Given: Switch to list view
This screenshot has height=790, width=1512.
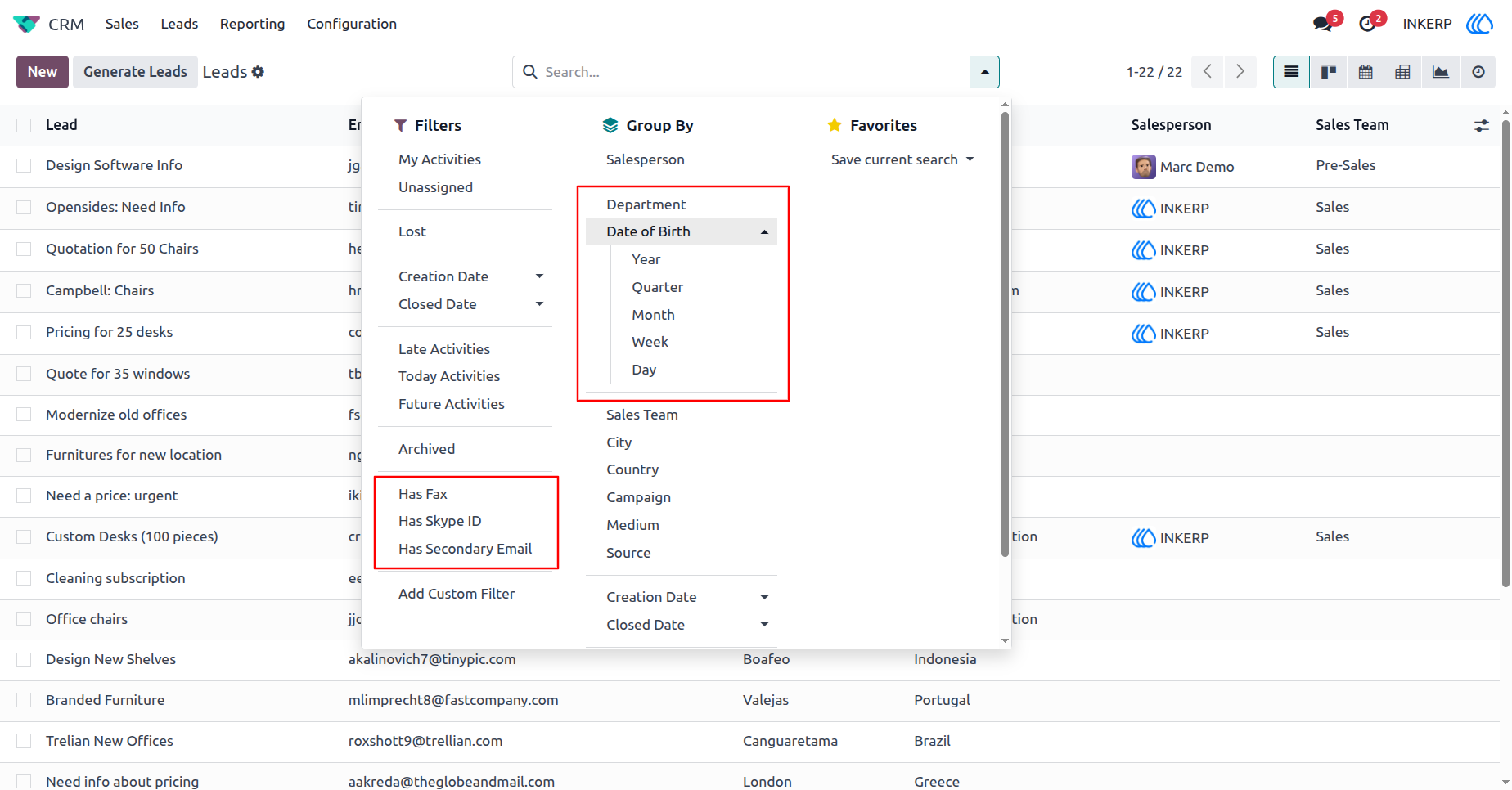Looking at the screenshot, I should coord(1291,72).
